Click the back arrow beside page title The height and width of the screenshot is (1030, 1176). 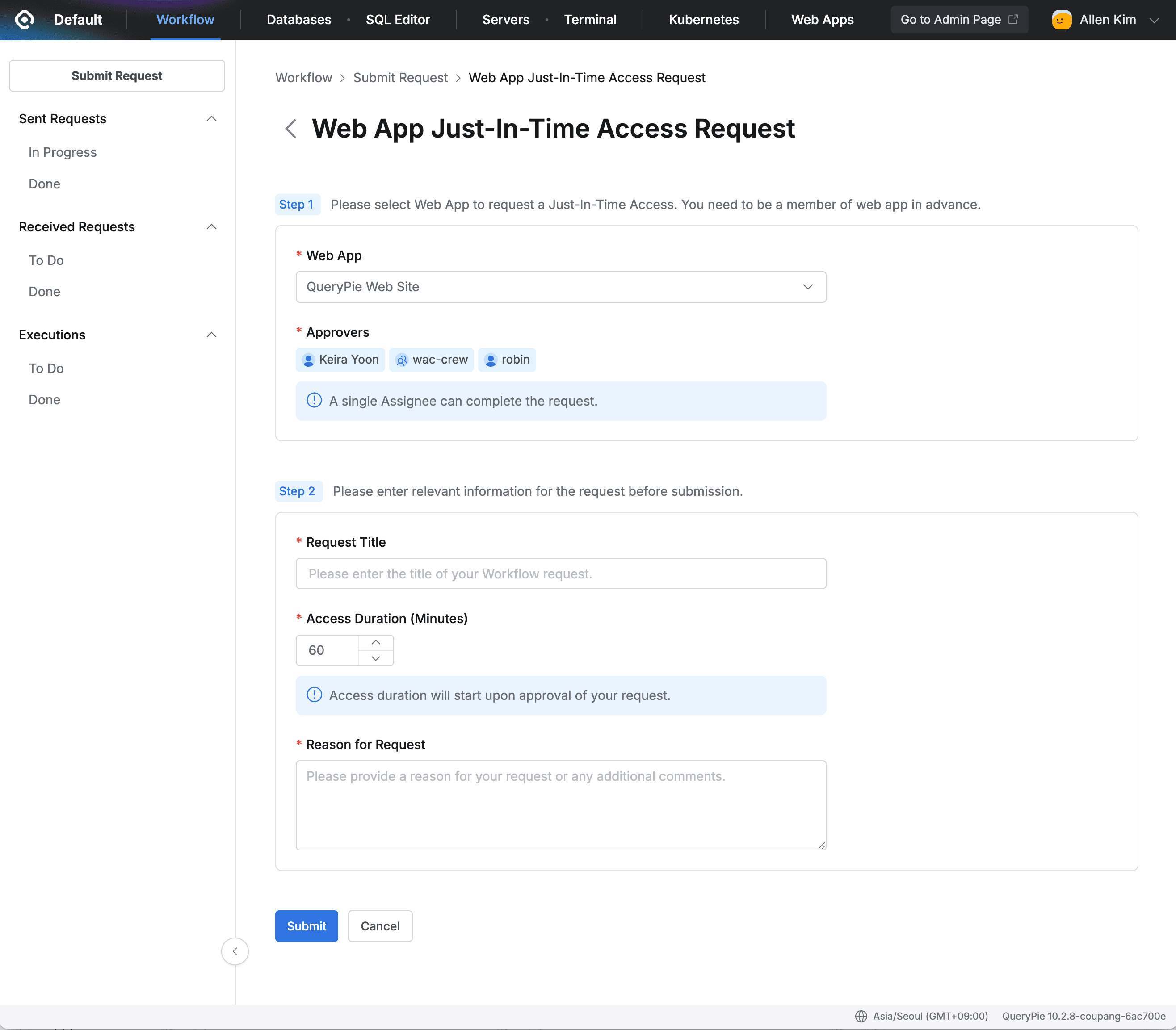click(x=291, y=128)
